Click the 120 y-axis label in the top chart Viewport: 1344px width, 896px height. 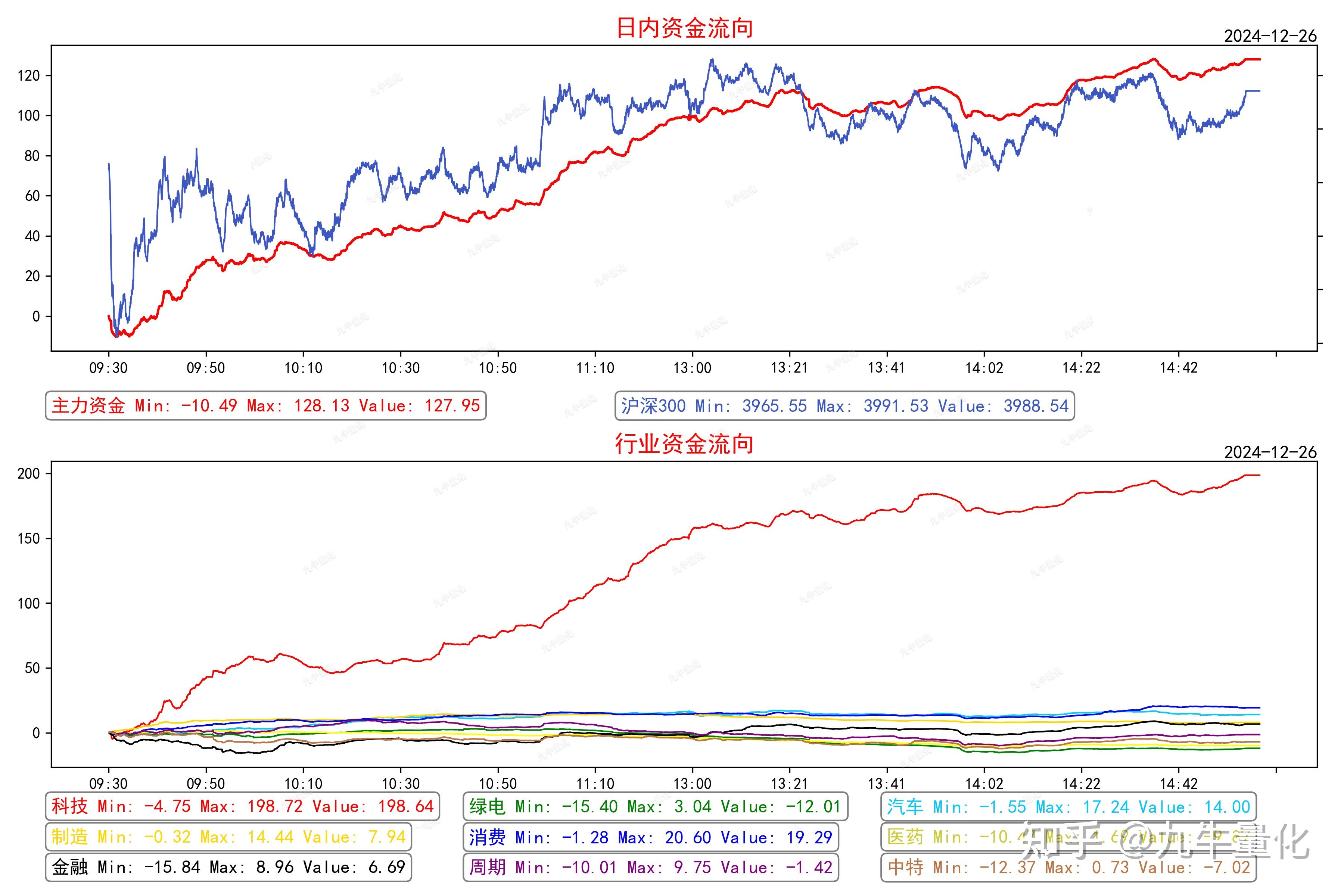tap(29, 75)
